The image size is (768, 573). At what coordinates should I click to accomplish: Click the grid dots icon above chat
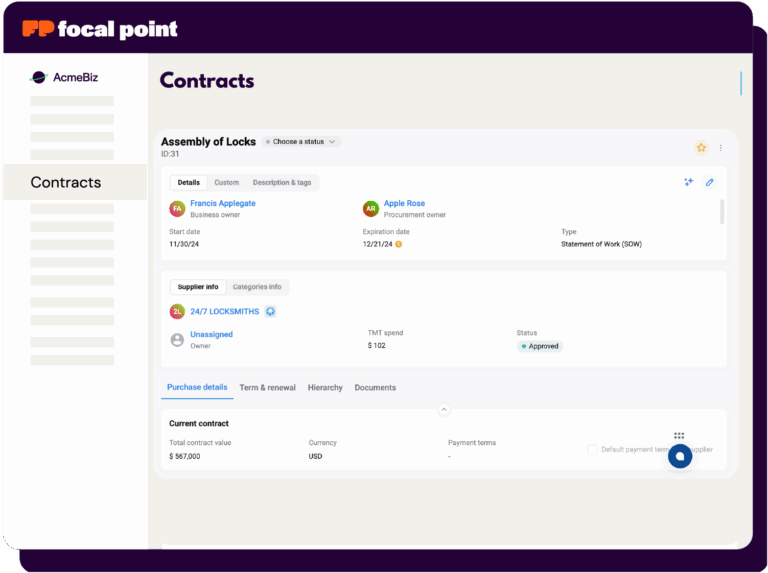679,436
